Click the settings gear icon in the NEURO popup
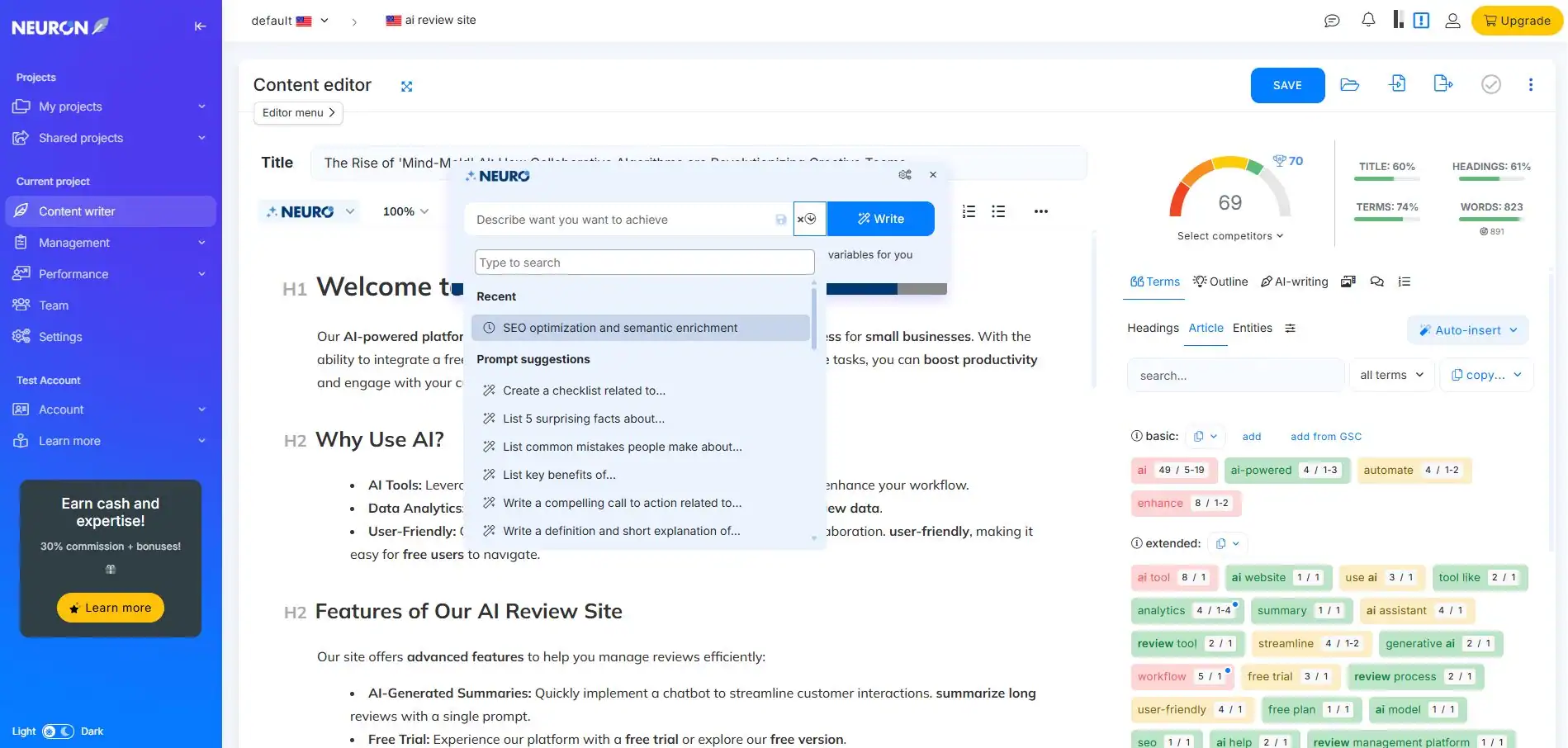1568x748 pixels. tap(905, 174)
